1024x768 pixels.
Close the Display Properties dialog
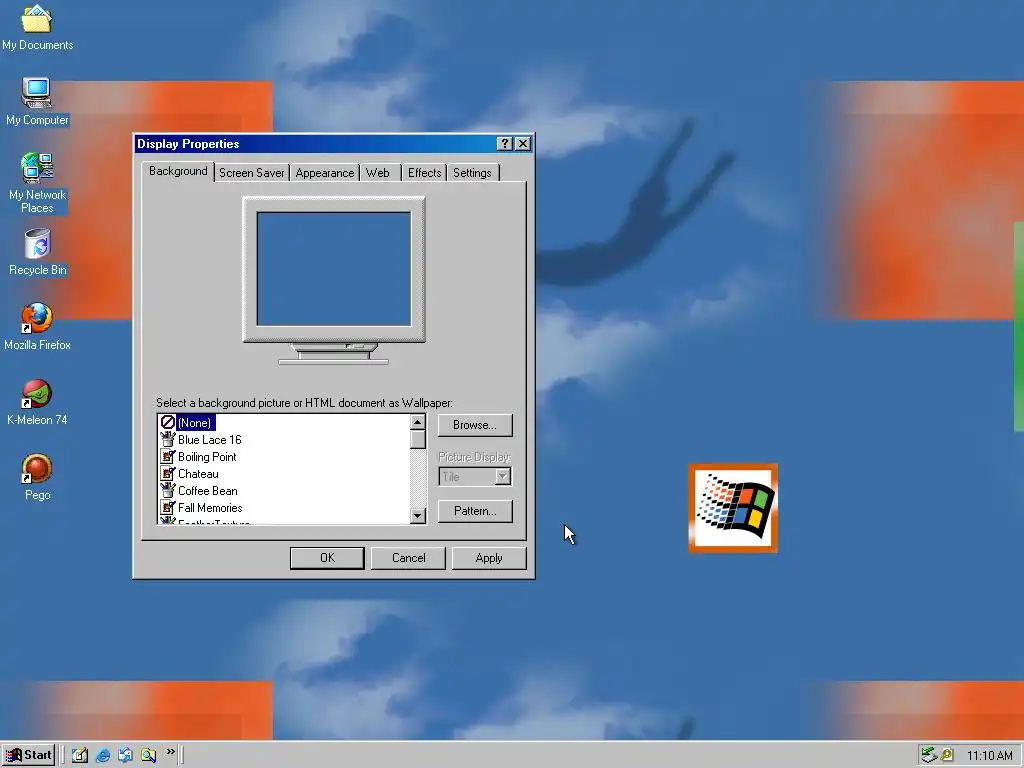point(522,144)
